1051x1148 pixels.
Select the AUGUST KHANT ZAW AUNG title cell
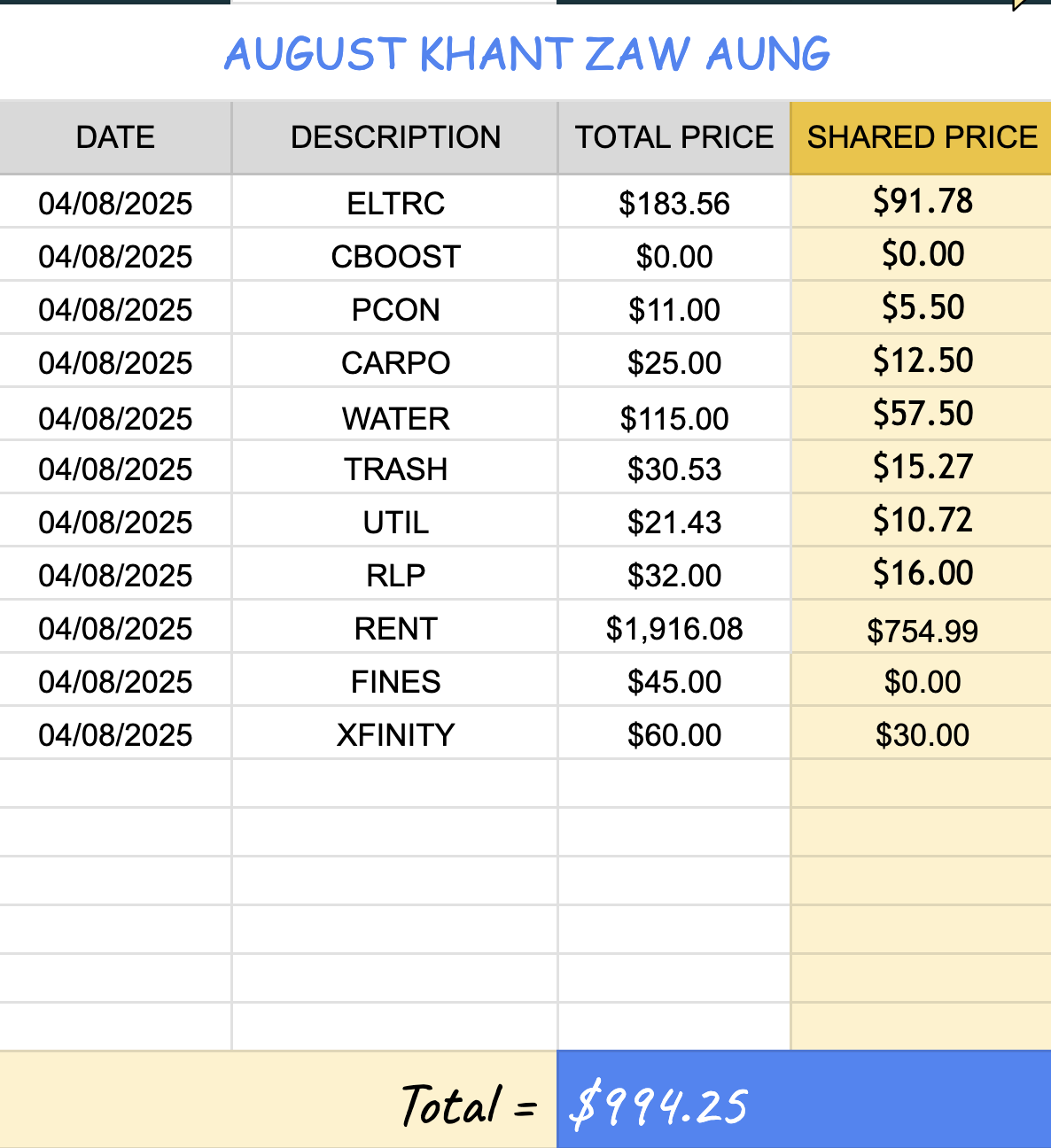525,53
